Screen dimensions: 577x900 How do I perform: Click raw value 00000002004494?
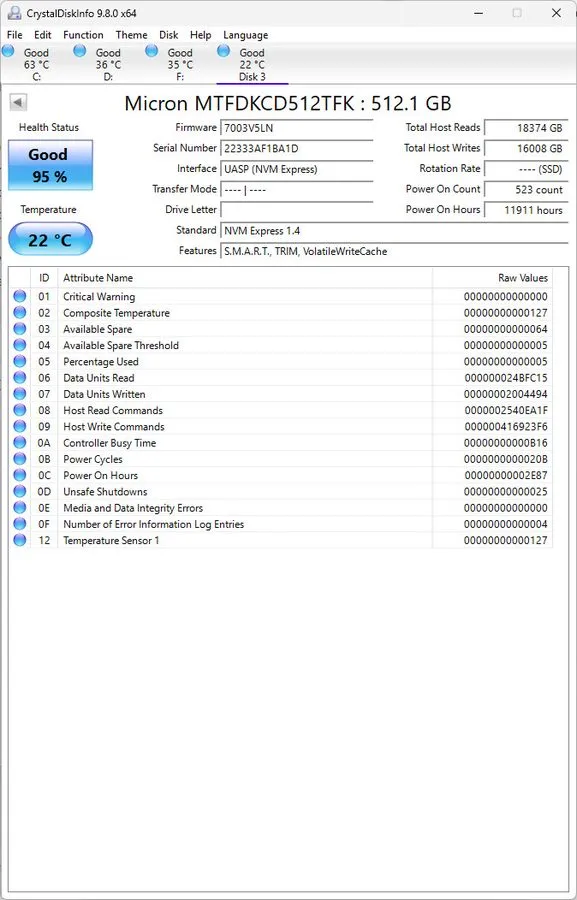[506, 394]
